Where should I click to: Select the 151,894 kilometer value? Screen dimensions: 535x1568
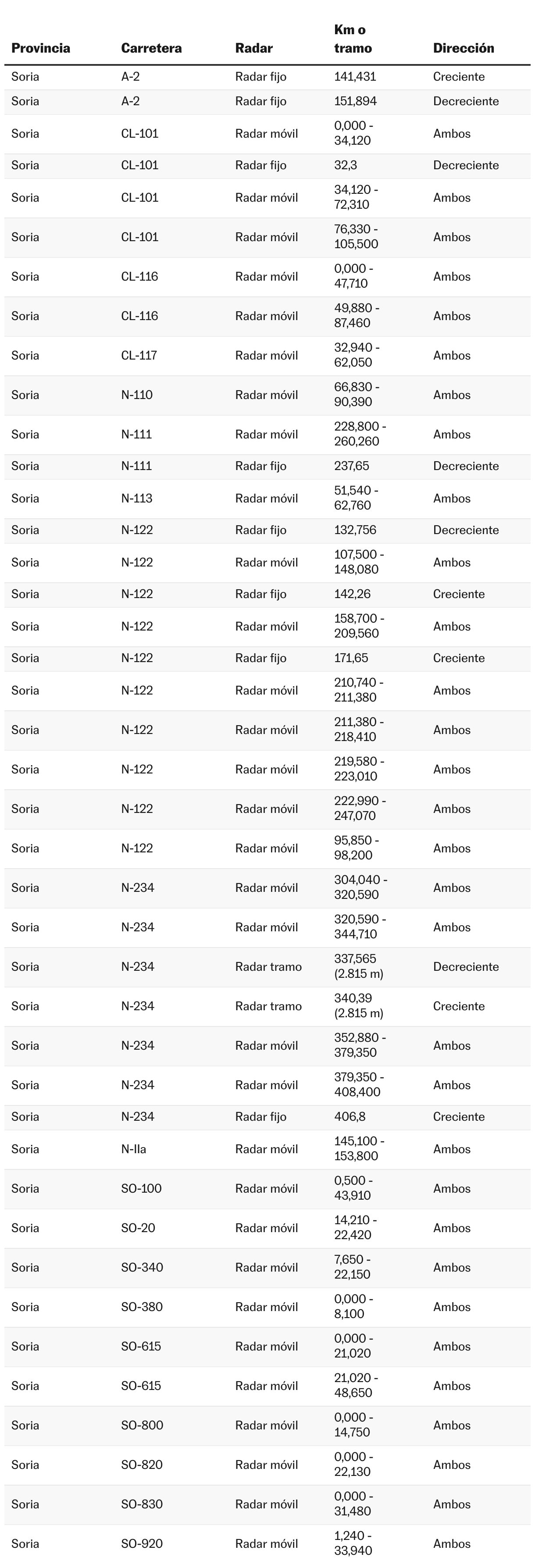pos(356,101)
